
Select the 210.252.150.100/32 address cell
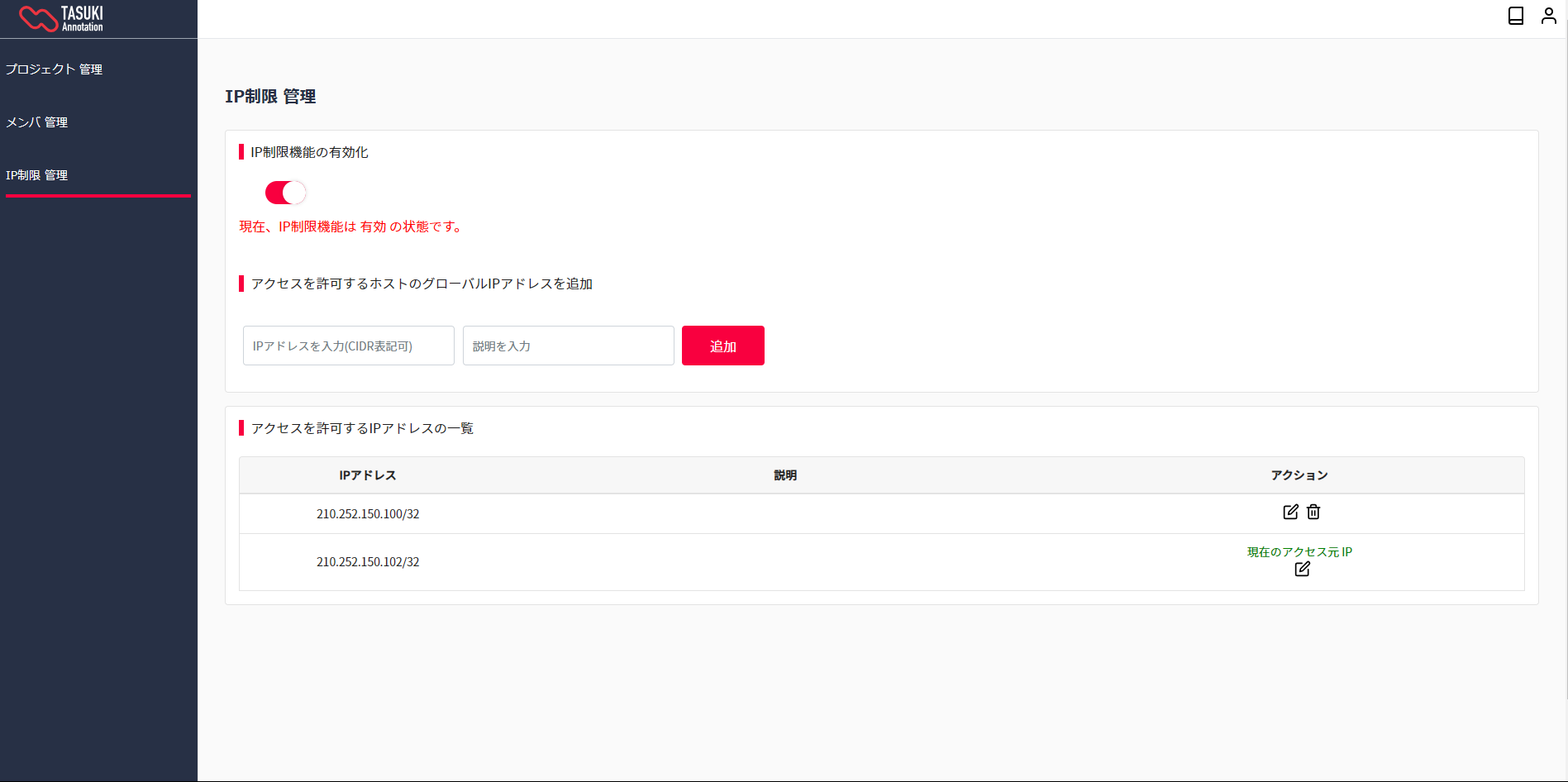[368, 514]
